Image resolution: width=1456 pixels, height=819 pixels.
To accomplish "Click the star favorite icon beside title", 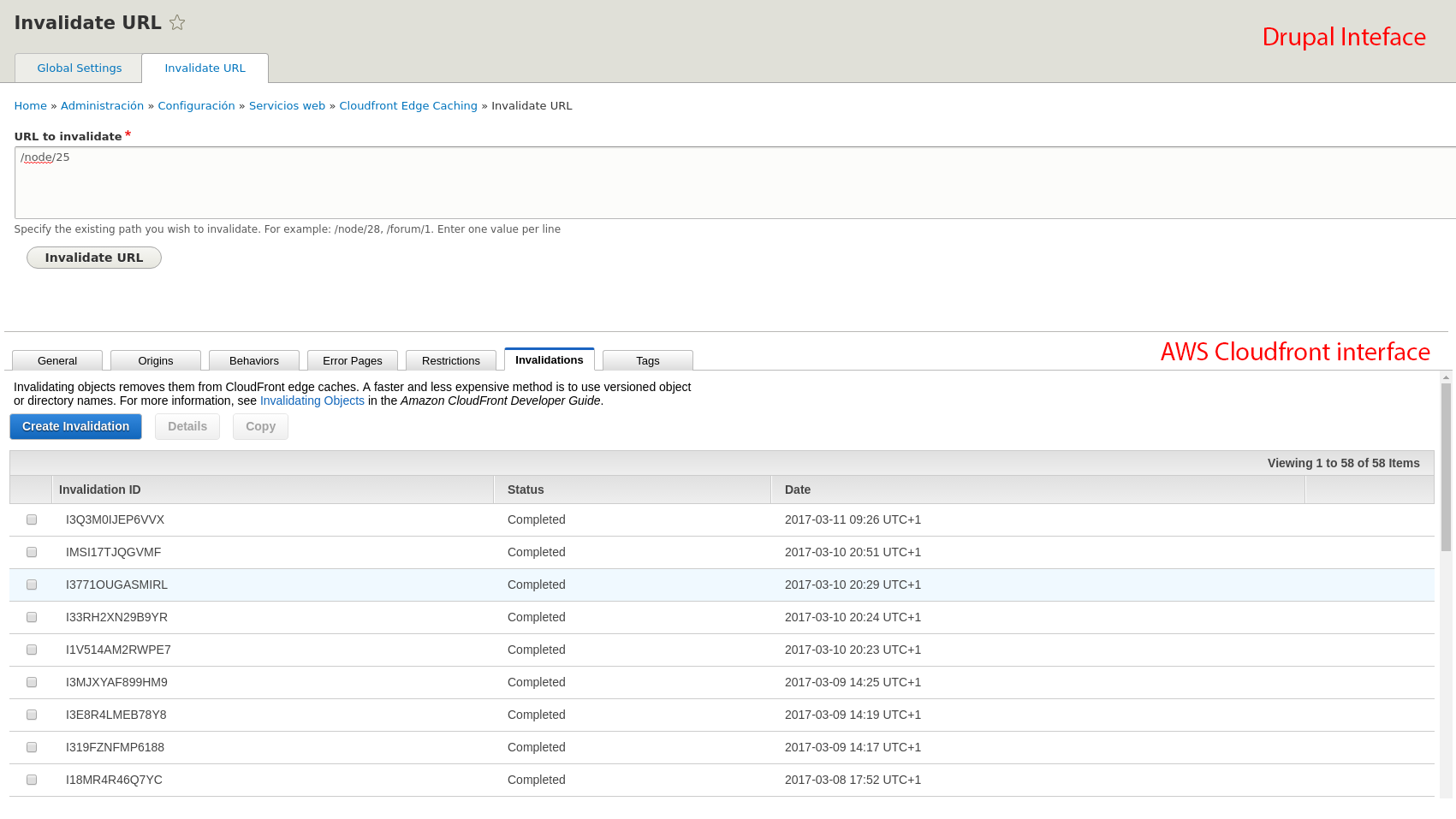I will point(177,23).
